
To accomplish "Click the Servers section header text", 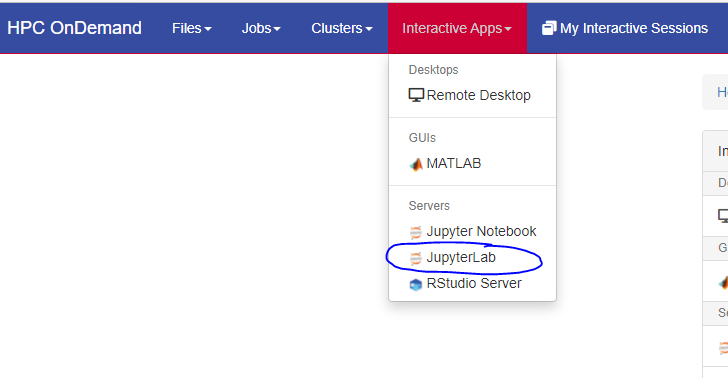I will click(x=429, y=206).
